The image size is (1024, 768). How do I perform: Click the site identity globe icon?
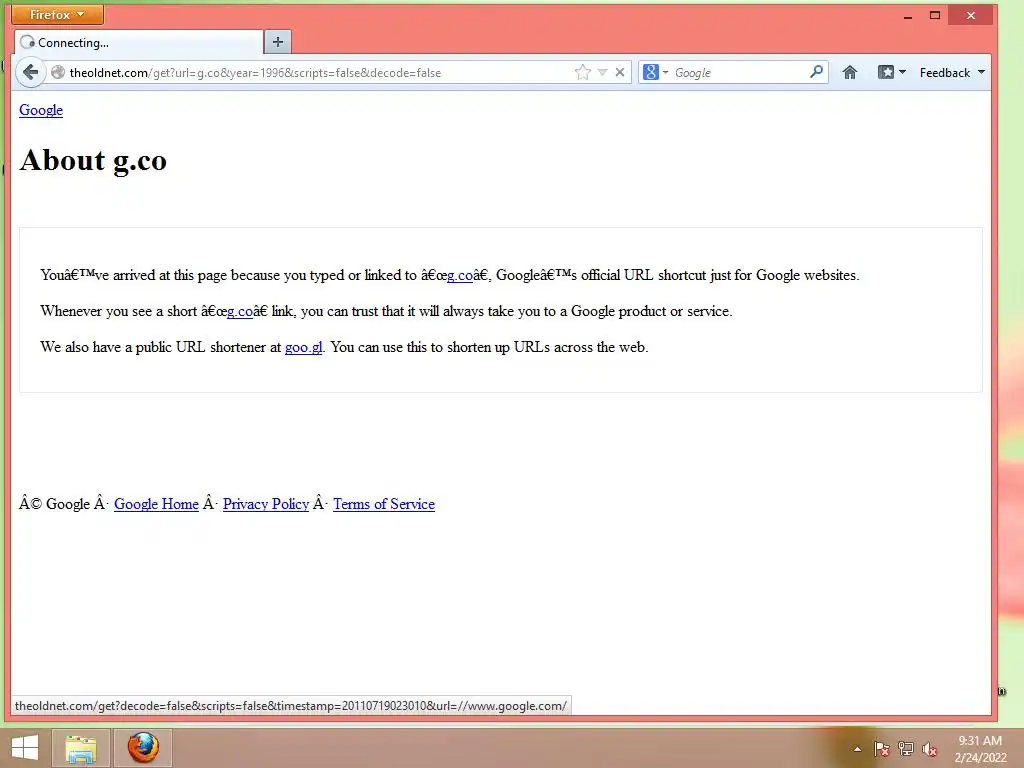tap(57, 72)
